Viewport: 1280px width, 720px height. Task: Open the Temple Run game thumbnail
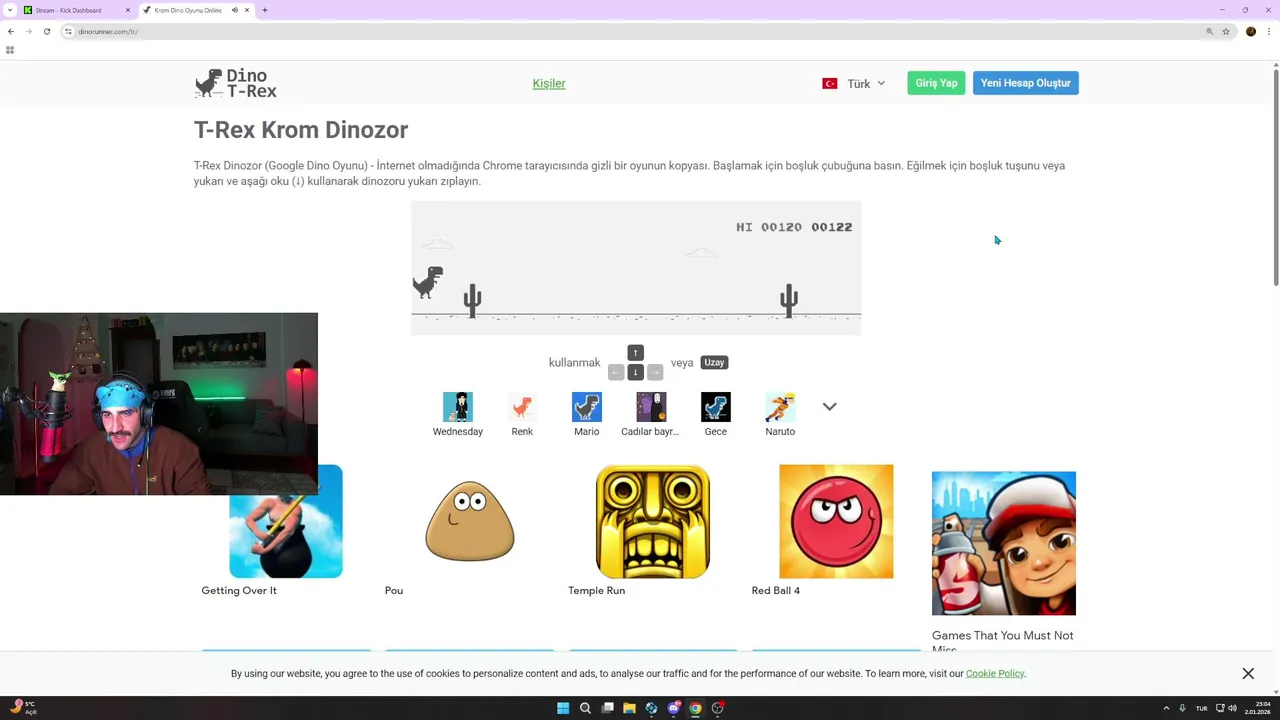point(653,521)
